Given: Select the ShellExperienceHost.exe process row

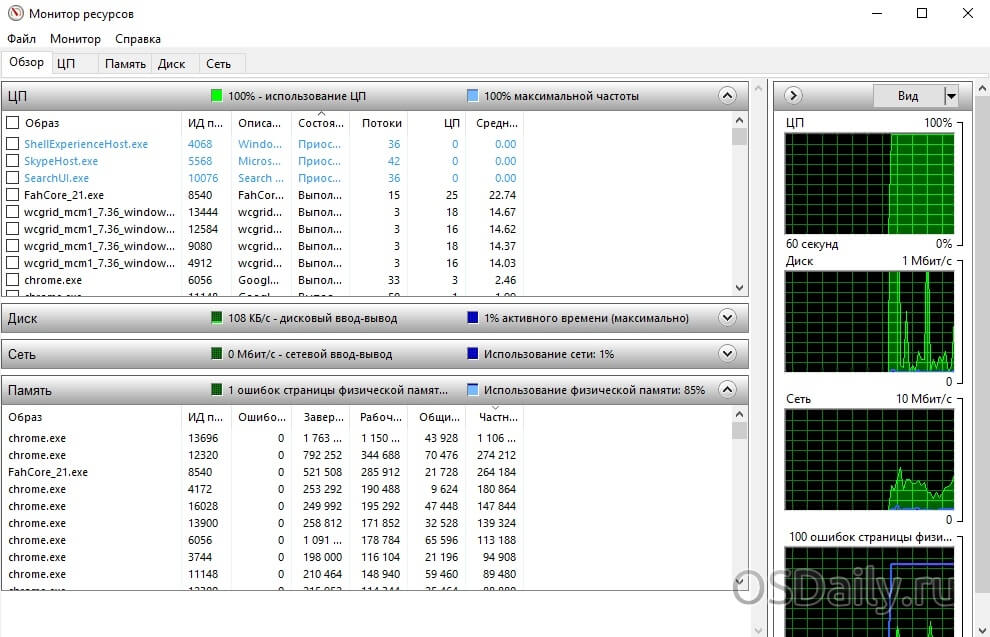Looking at the screenshot, I should click(x=264, y=144).
